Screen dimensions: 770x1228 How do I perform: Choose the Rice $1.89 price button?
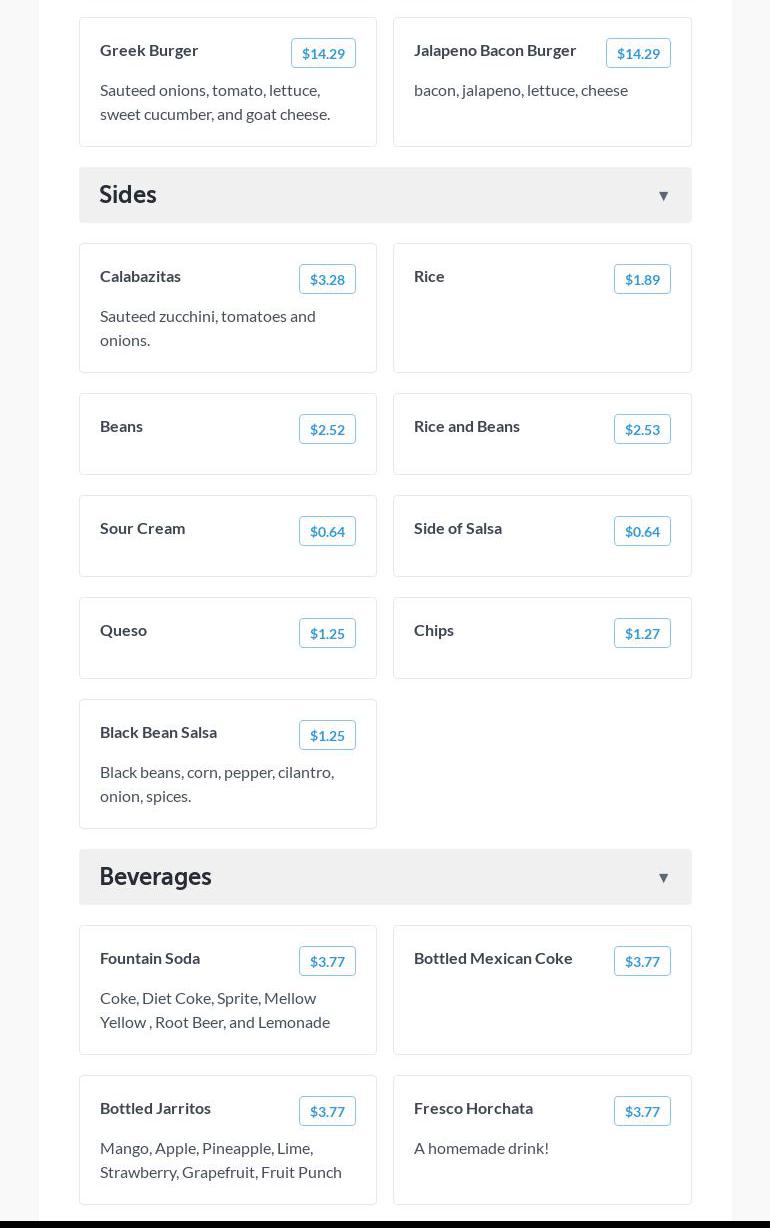pos(642,280)
